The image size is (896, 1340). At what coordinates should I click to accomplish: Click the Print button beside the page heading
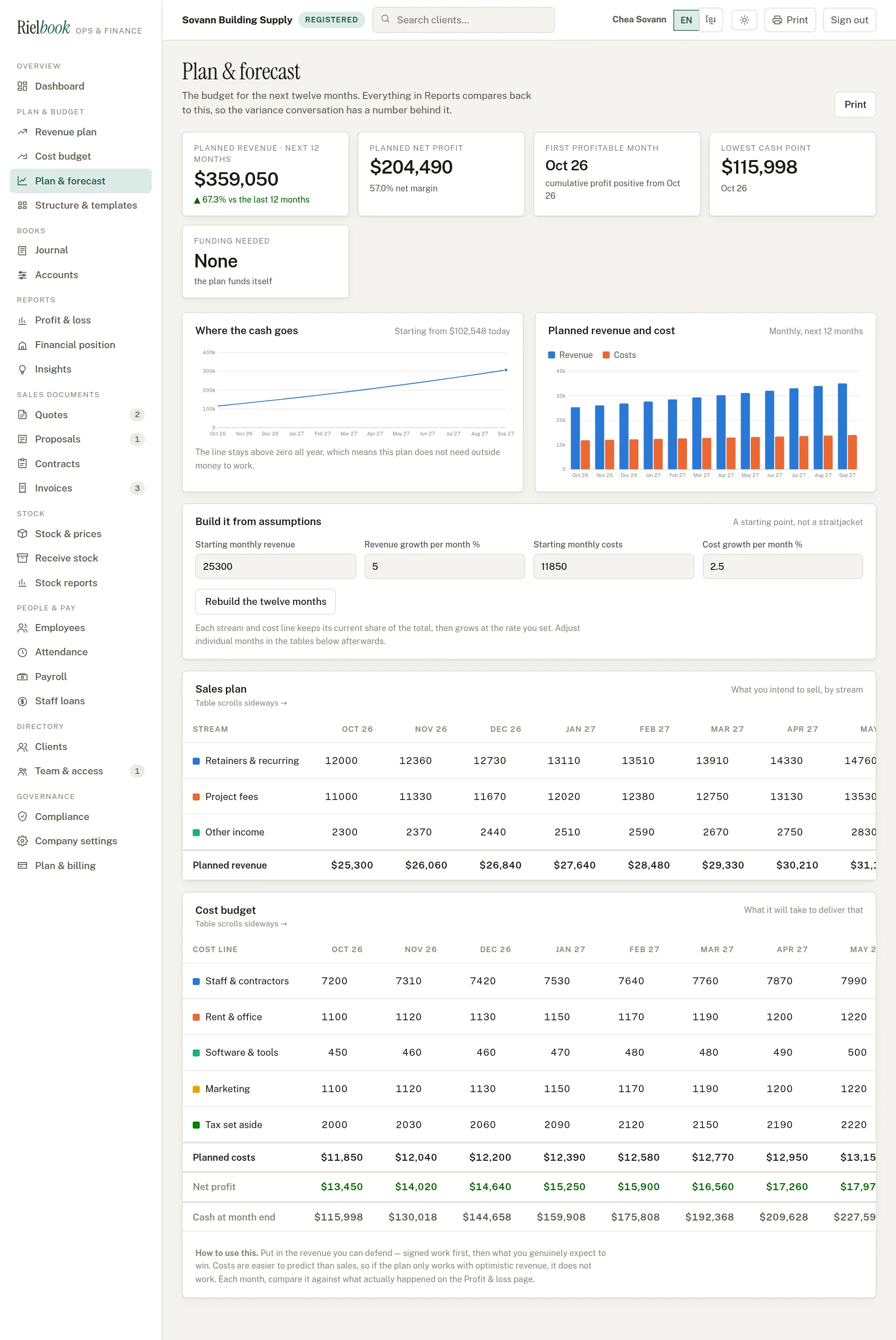855,105
